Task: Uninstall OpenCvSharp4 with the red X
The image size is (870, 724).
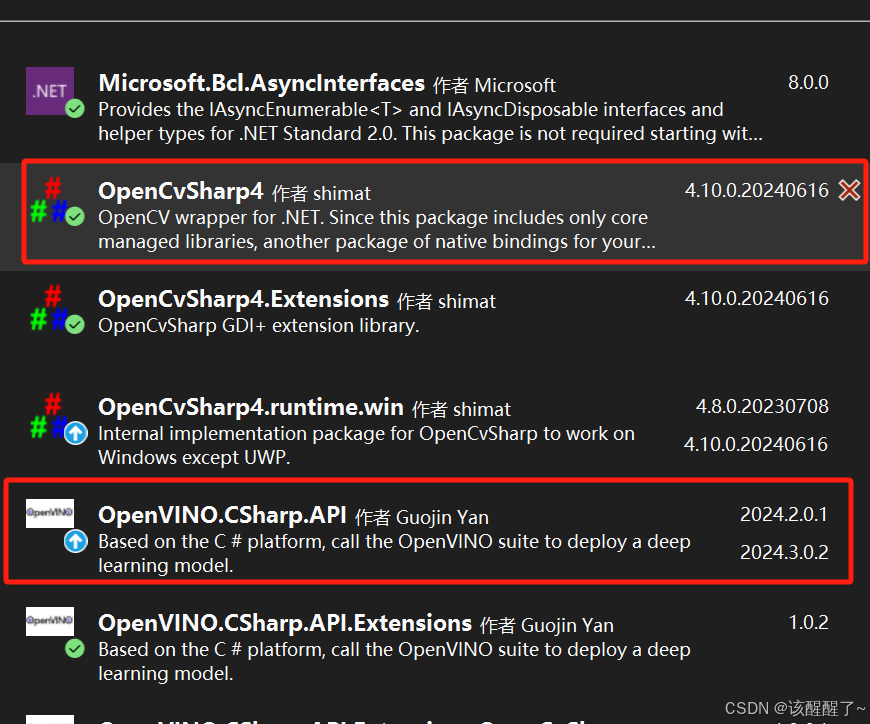Action: tap(849, 190)
